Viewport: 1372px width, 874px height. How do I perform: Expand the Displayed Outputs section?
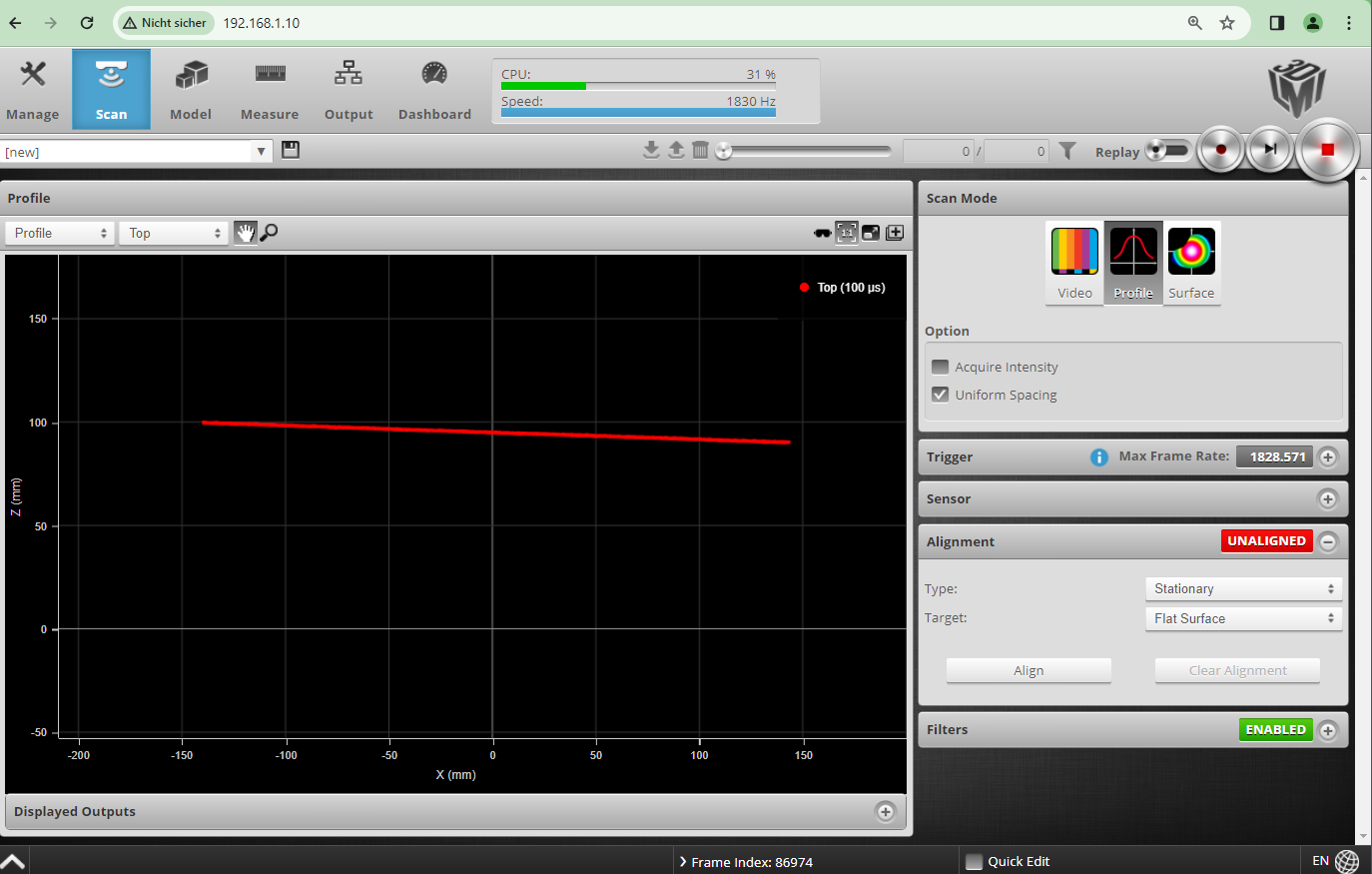pyautogui.click(x=886, y=811)
